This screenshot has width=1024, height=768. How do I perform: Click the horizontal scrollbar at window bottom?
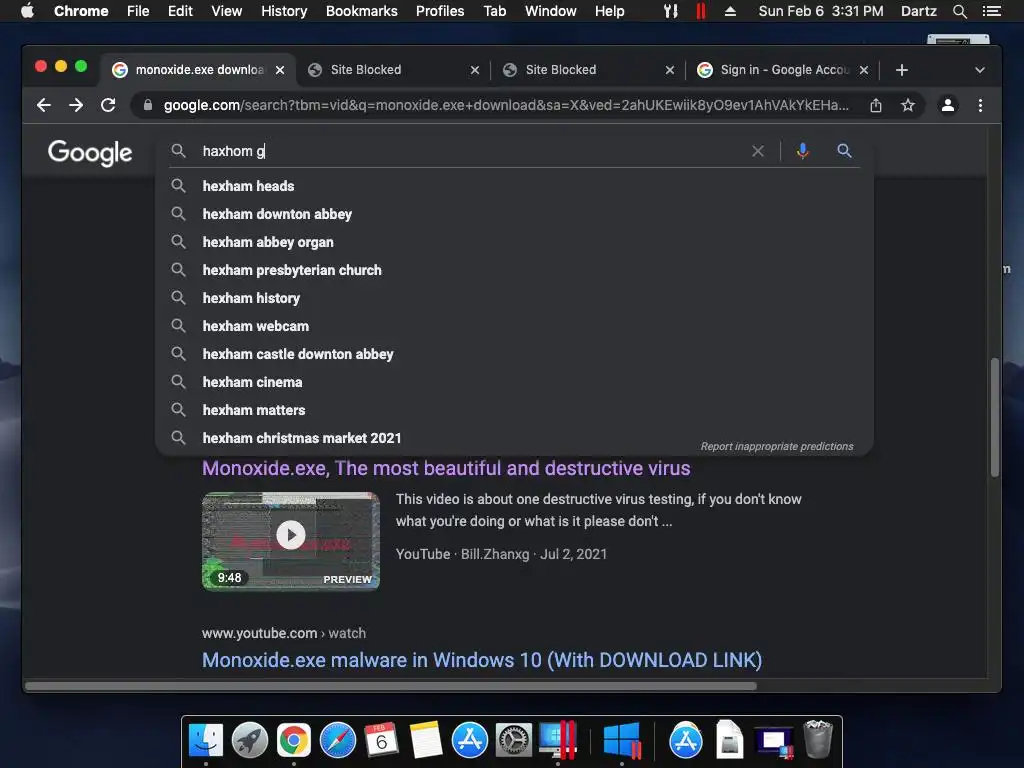click(391, 686)
